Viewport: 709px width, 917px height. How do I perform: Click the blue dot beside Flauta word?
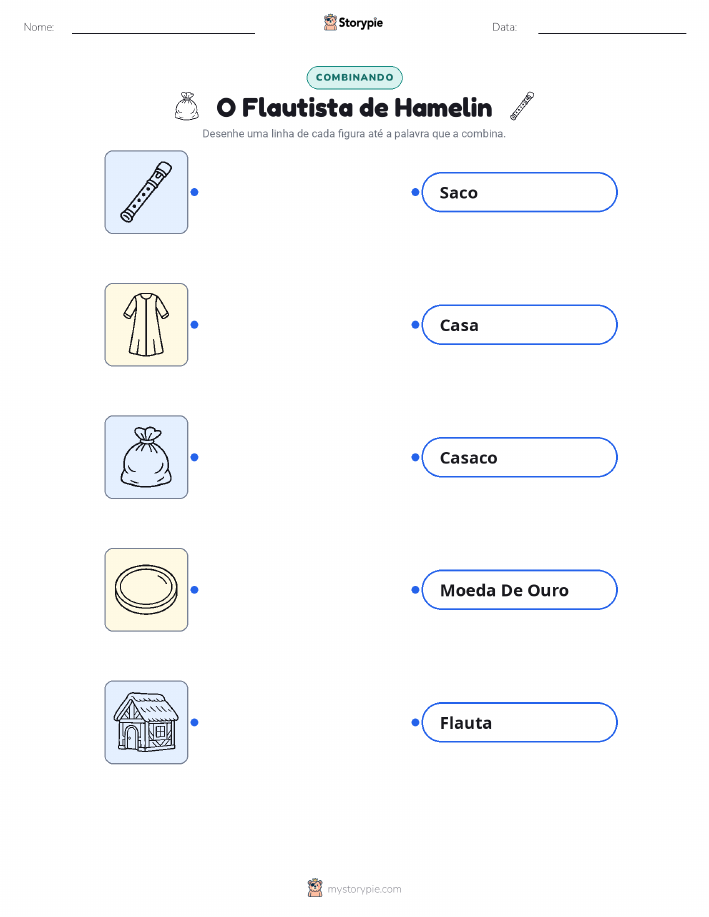pos(415,722)
